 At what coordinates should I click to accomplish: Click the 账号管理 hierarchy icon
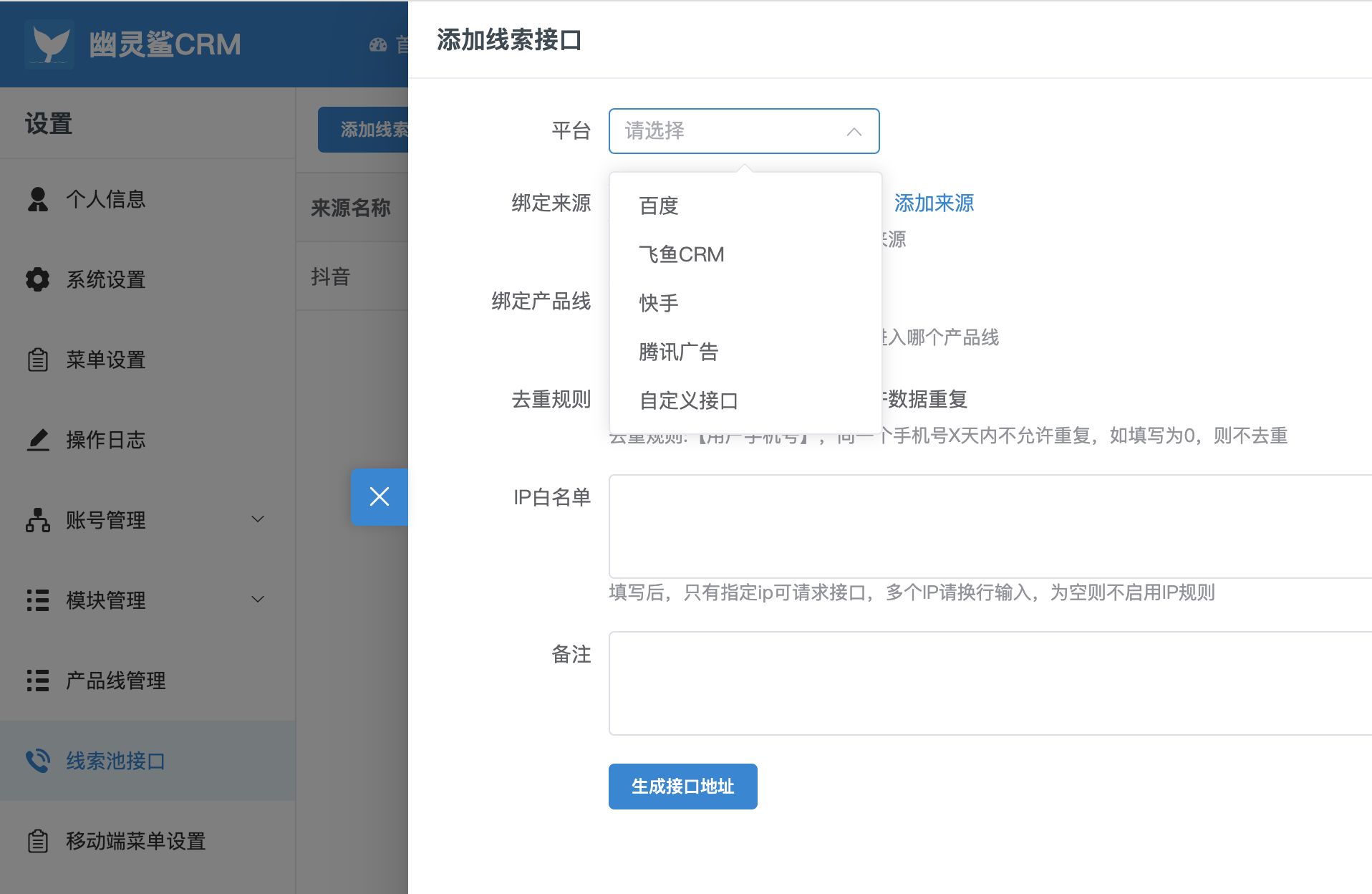click(37, 520)
